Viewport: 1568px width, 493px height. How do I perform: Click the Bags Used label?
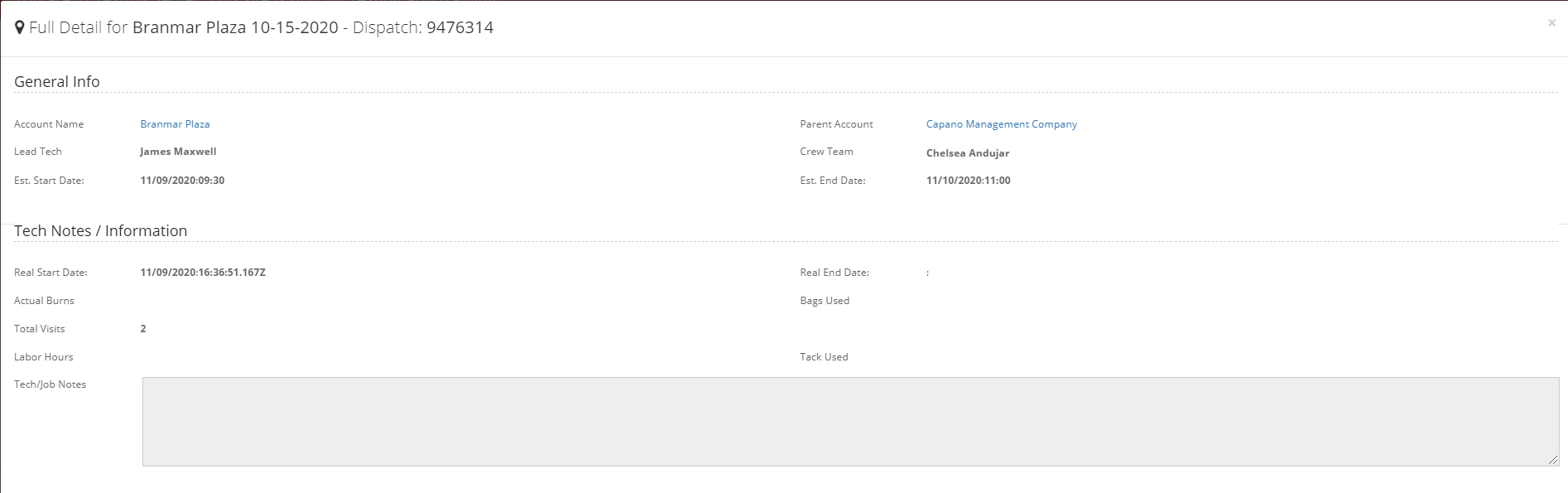click(x=825, y=301)
